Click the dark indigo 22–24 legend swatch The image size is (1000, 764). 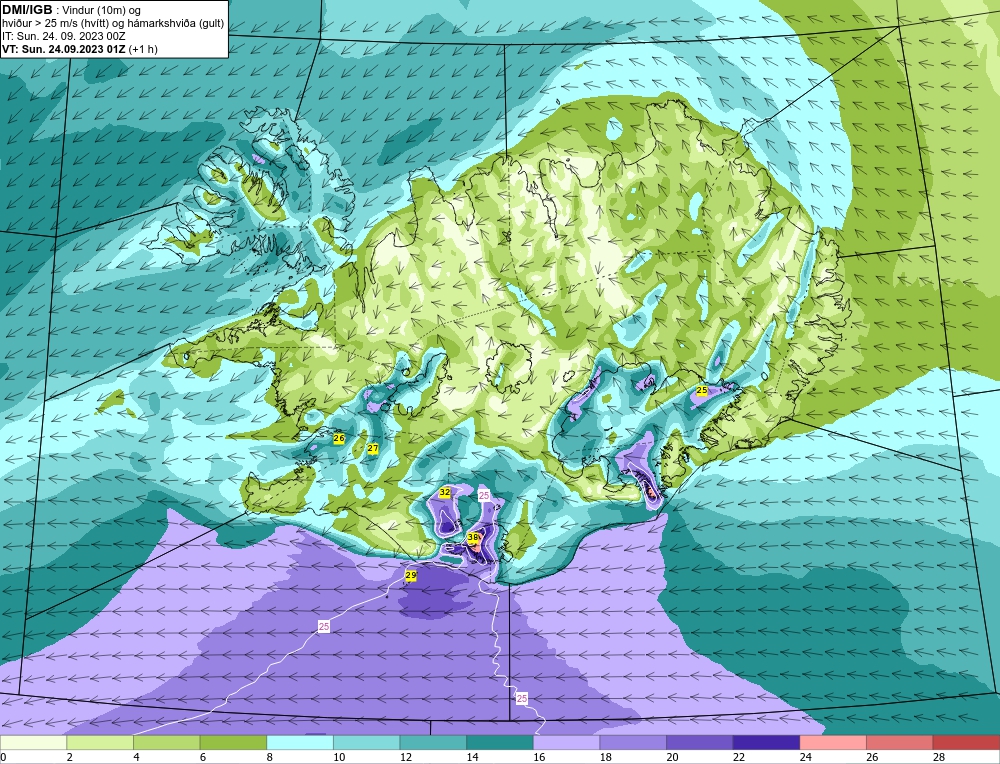[x=767, y=743]
